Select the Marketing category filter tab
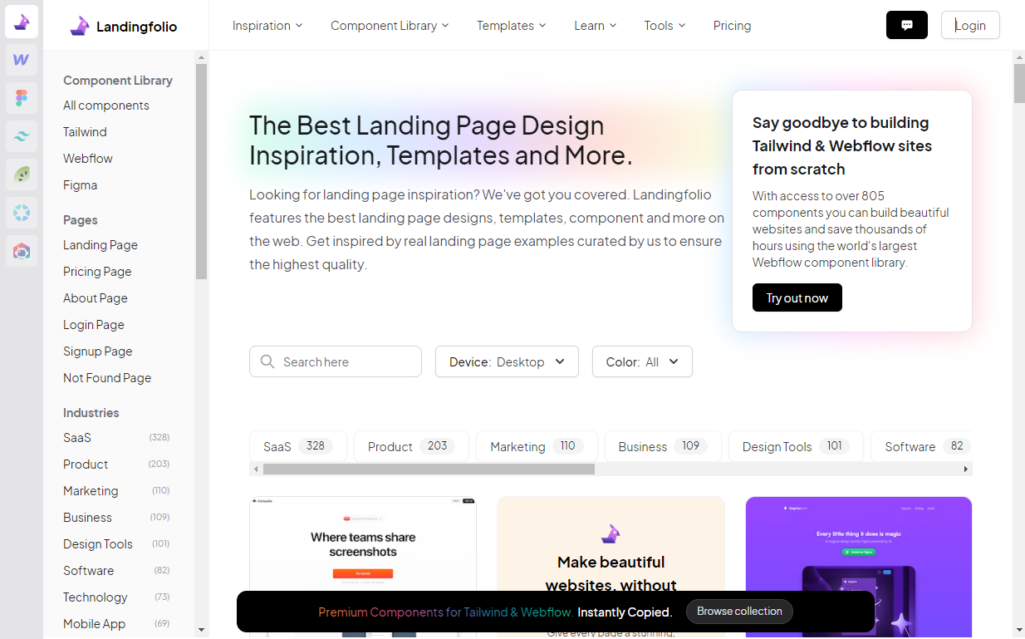Screen dimensions: 1025x639 [x=536, y=446]
